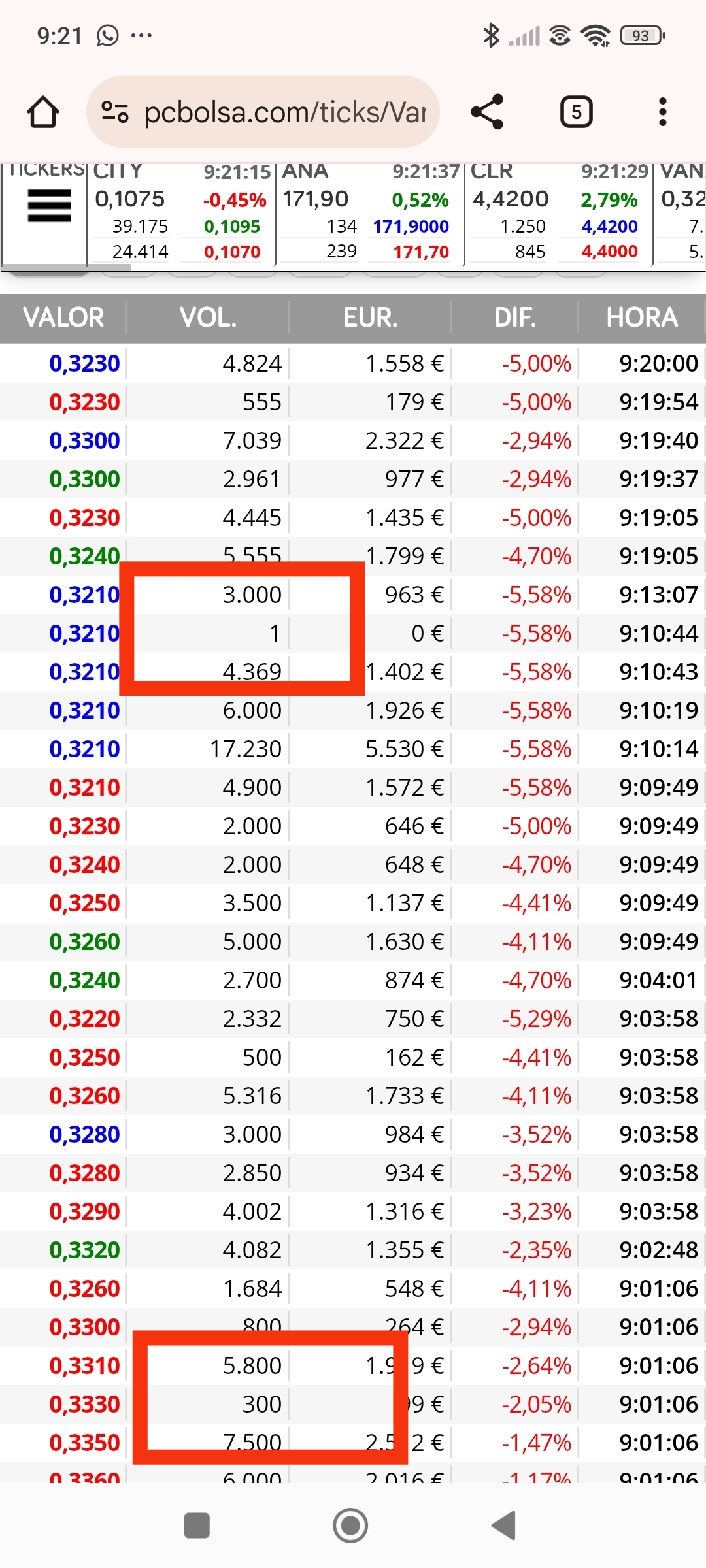Select the CITY ticker card
The height and width of the screenshot is (1568, 706).
pyautogui.click(x=181, y=213)
